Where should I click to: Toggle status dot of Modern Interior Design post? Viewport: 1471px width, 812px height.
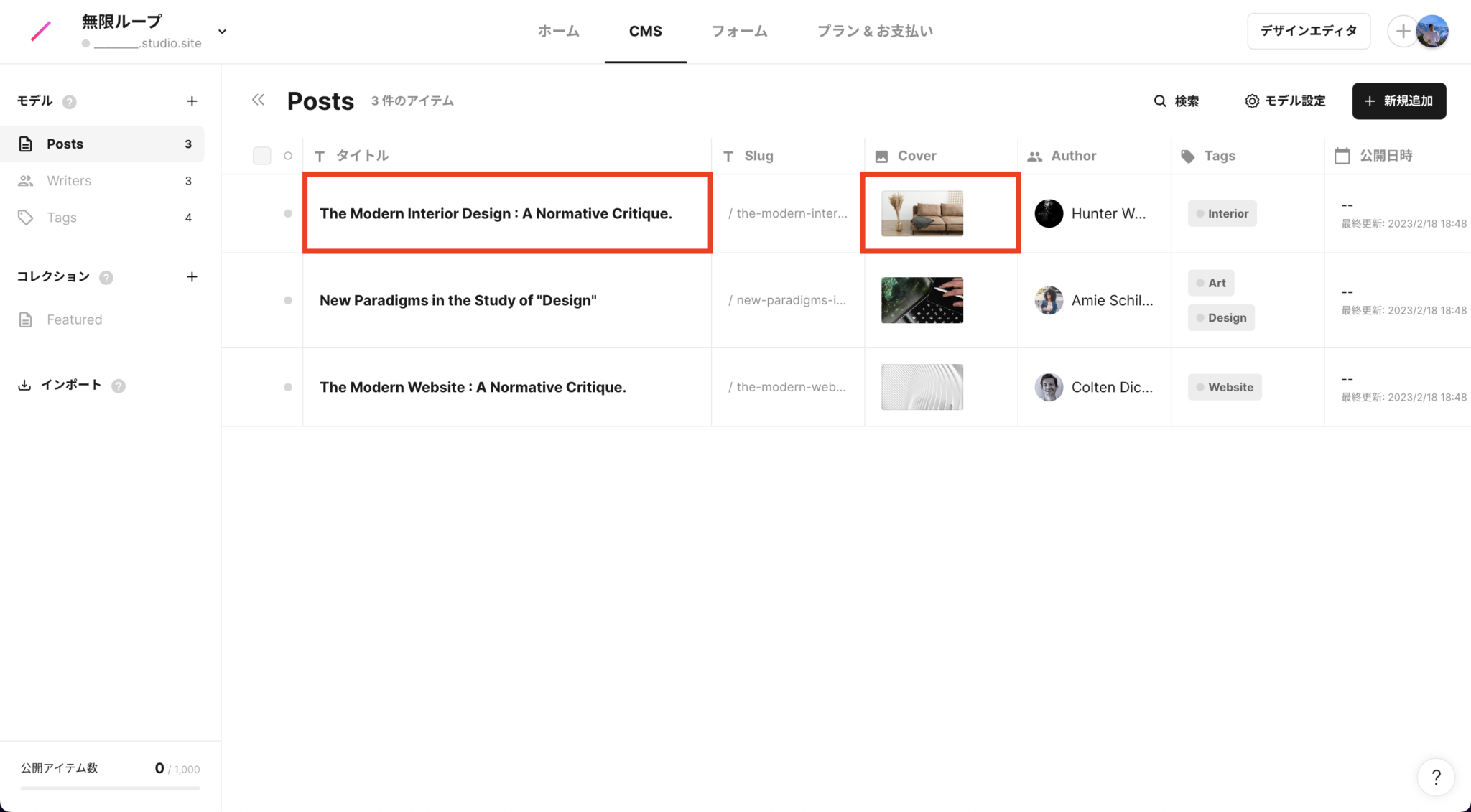[288, 213]
